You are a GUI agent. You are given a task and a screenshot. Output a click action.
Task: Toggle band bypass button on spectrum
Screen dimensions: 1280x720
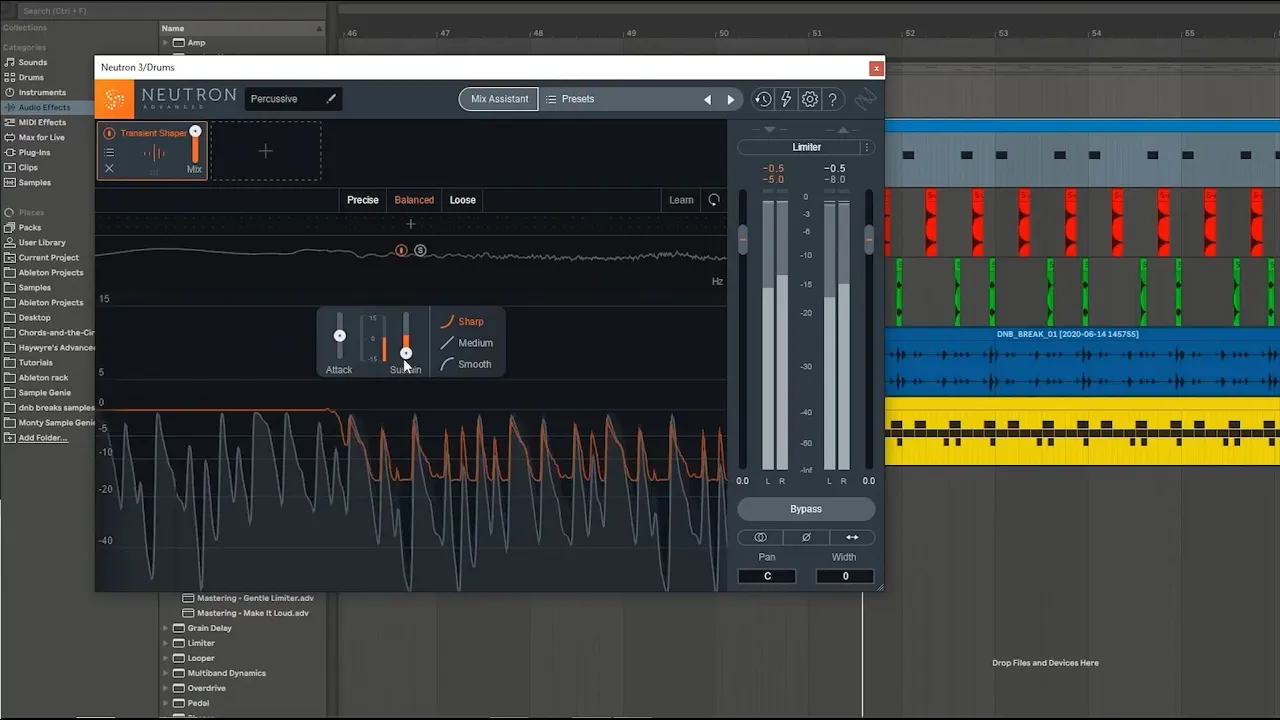[x=401, y=250]
